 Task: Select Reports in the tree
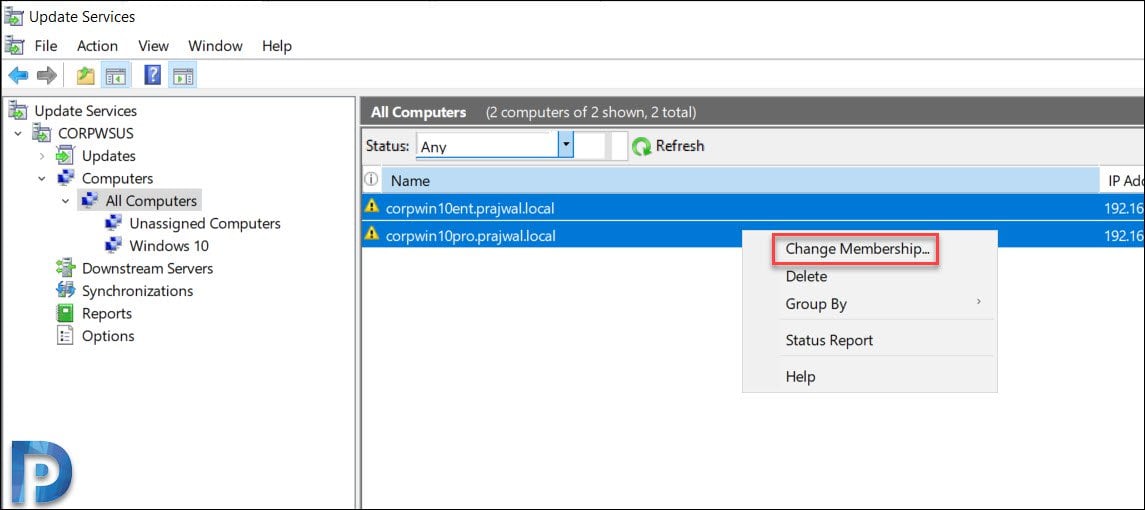[x=107, y=314]
